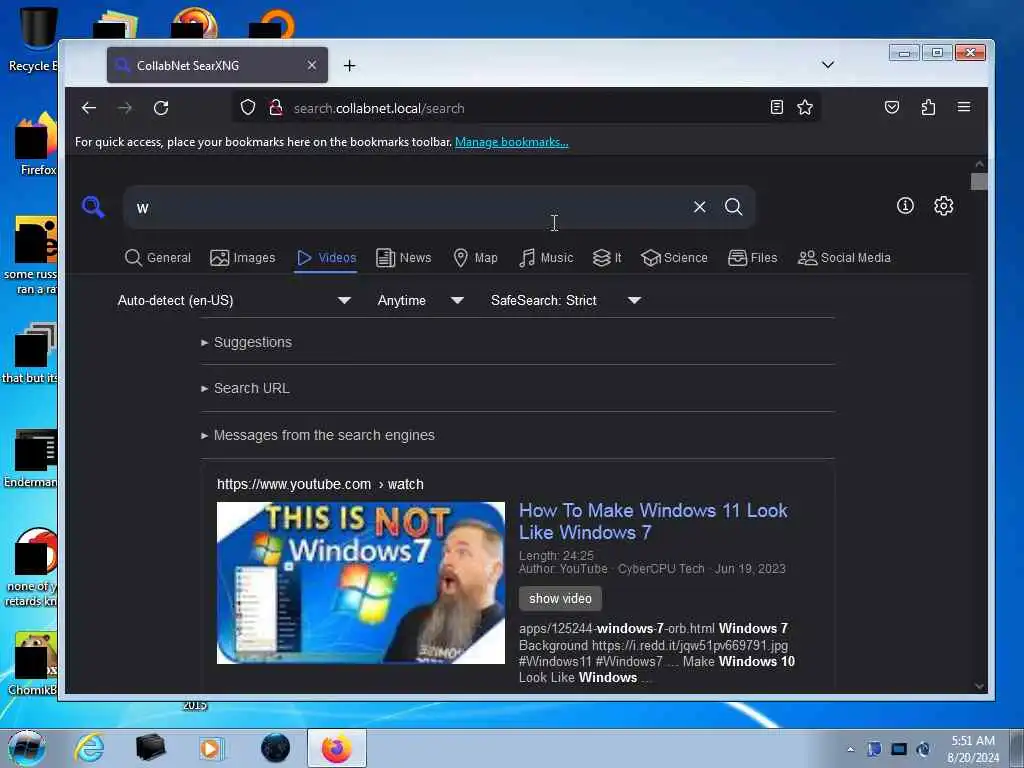The width and height of the screenshot is (1024, 768).
Task: Close the CollabNet SearXNG tab
Action: tap(312, 65)
